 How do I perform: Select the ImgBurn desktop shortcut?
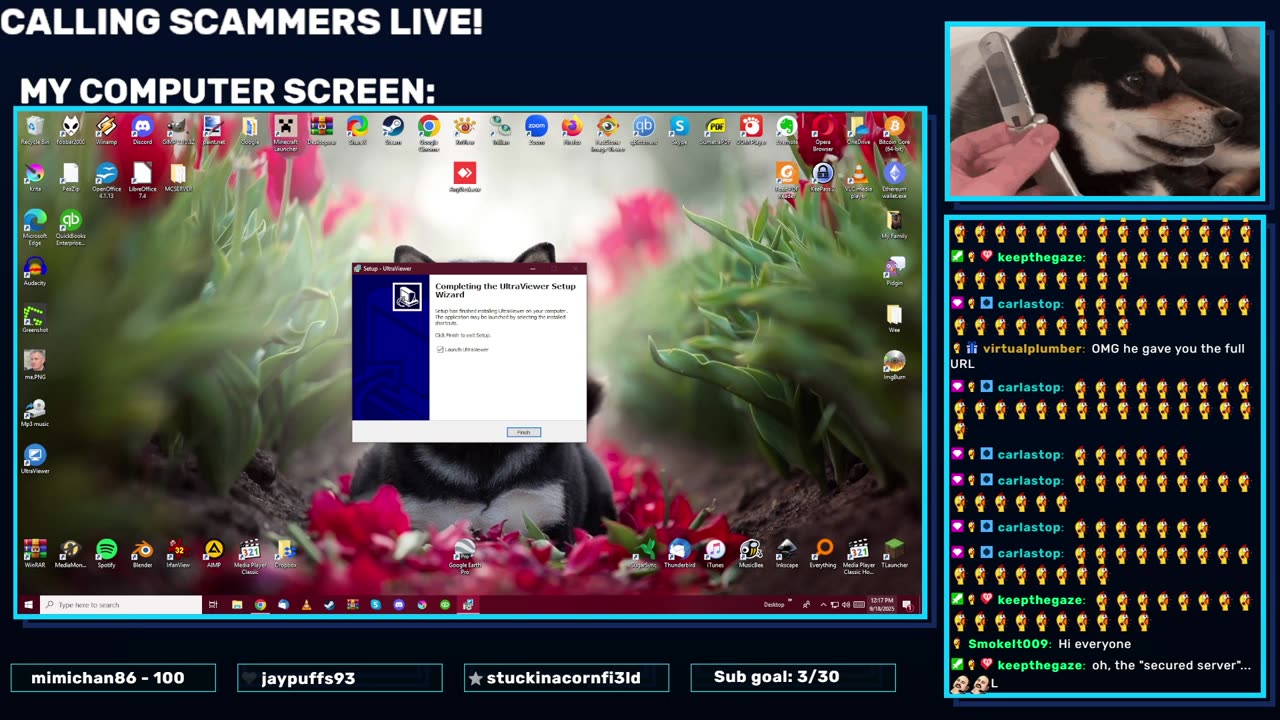(x=894, y=366)
